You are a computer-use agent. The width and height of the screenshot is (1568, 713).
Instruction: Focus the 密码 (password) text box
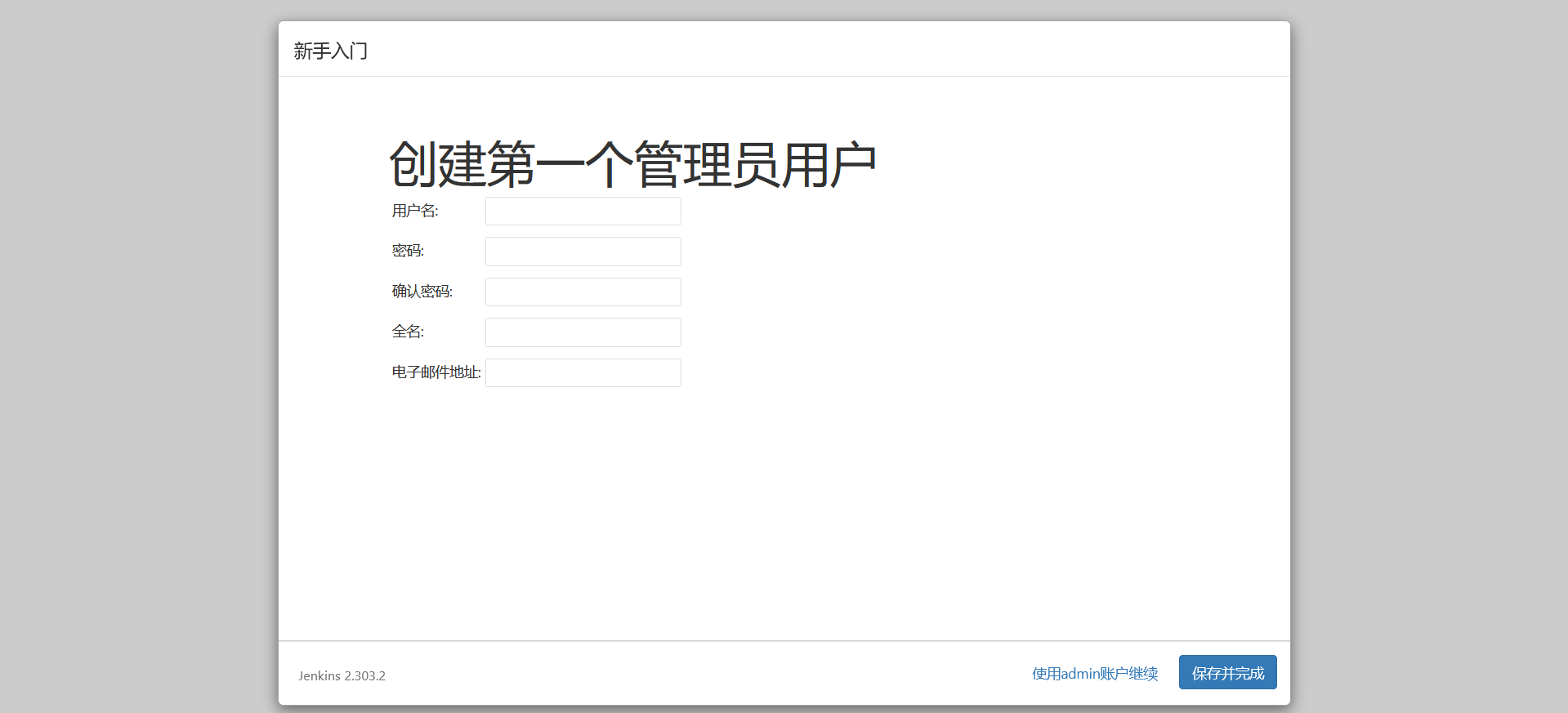[x=583, y=252]
